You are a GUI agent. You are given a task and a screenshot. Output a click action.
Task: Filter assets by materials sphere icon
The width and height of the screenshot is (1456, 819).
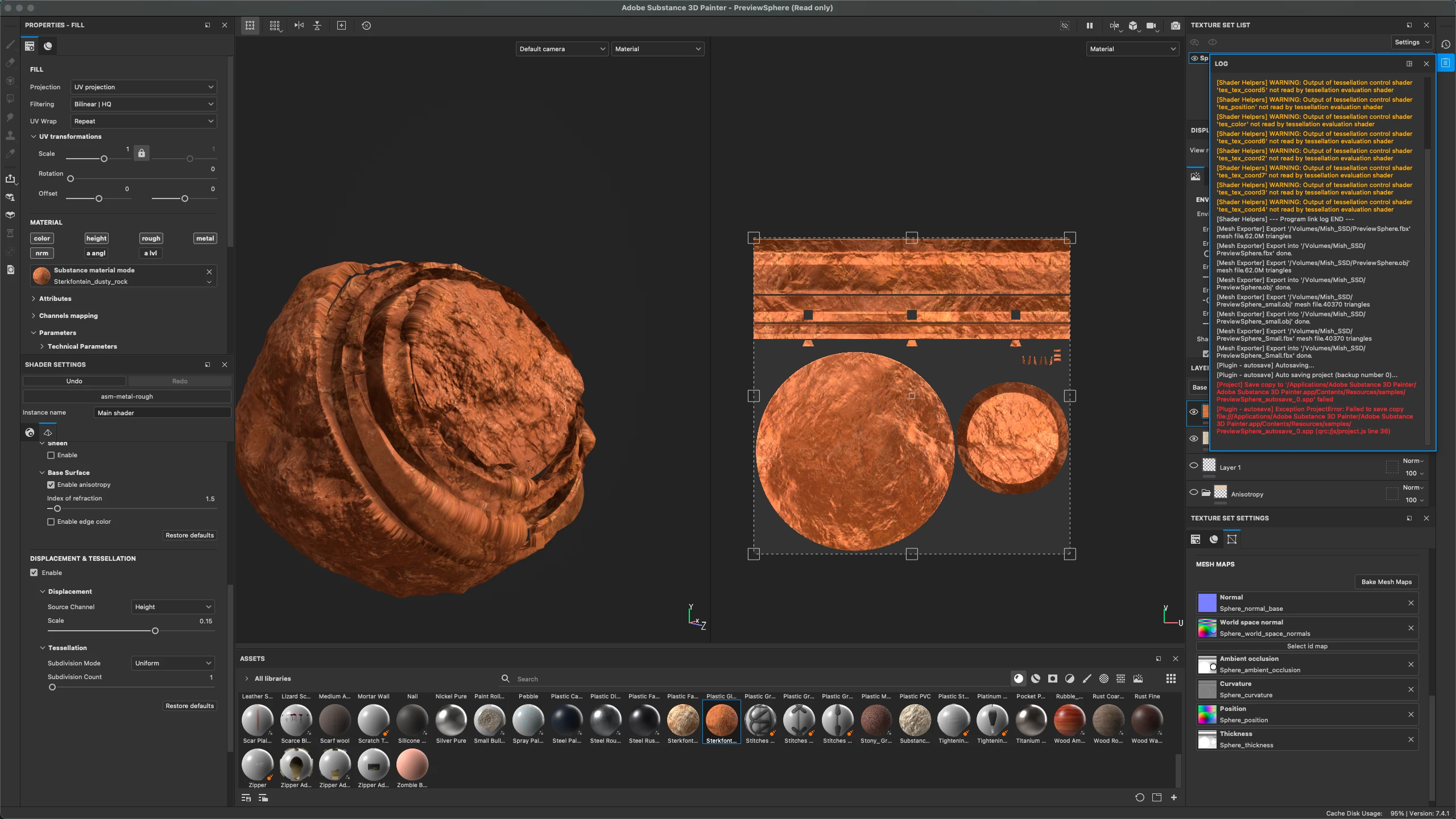coord(1018,679)
